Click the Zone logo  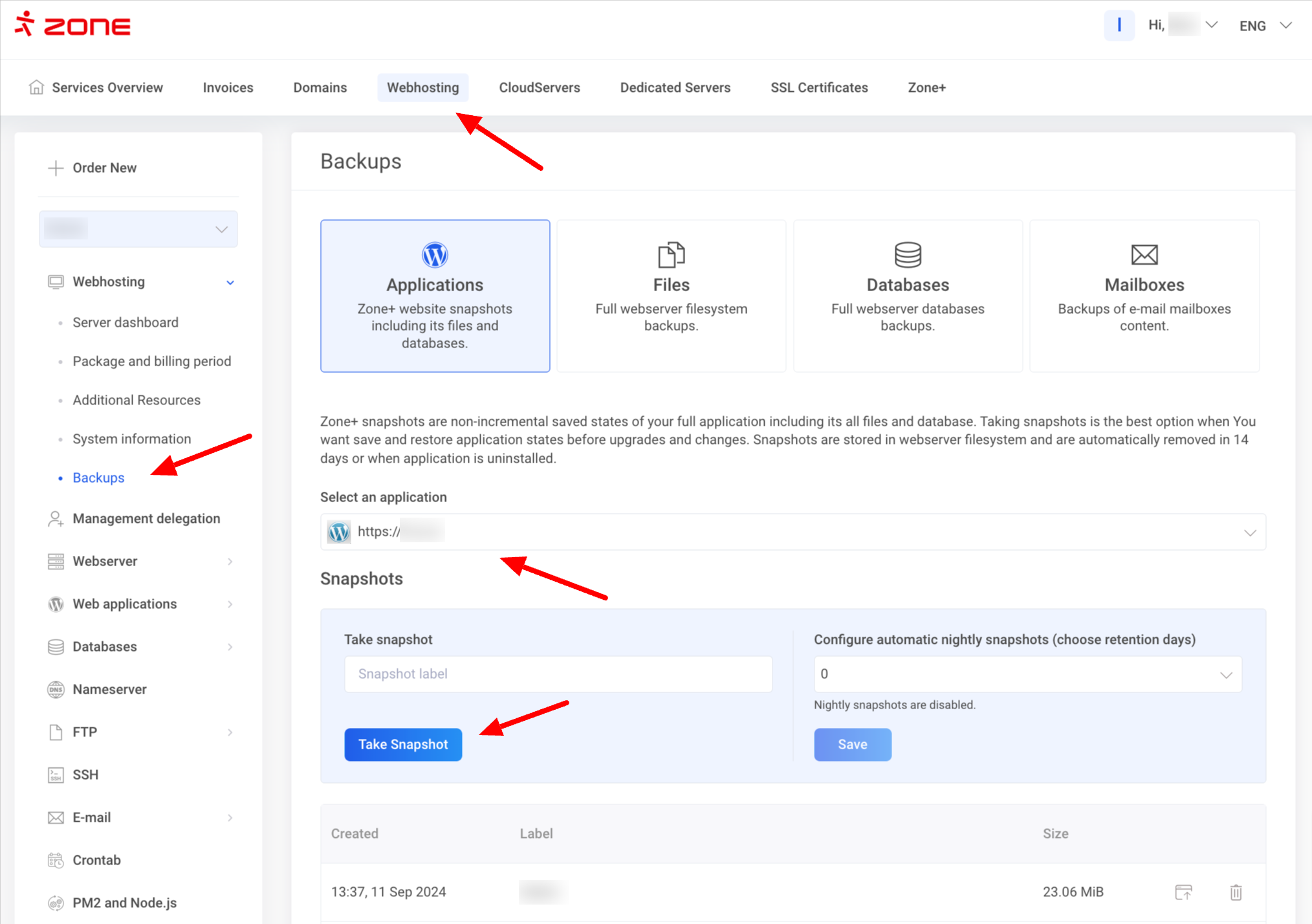(x=72, y=25)
